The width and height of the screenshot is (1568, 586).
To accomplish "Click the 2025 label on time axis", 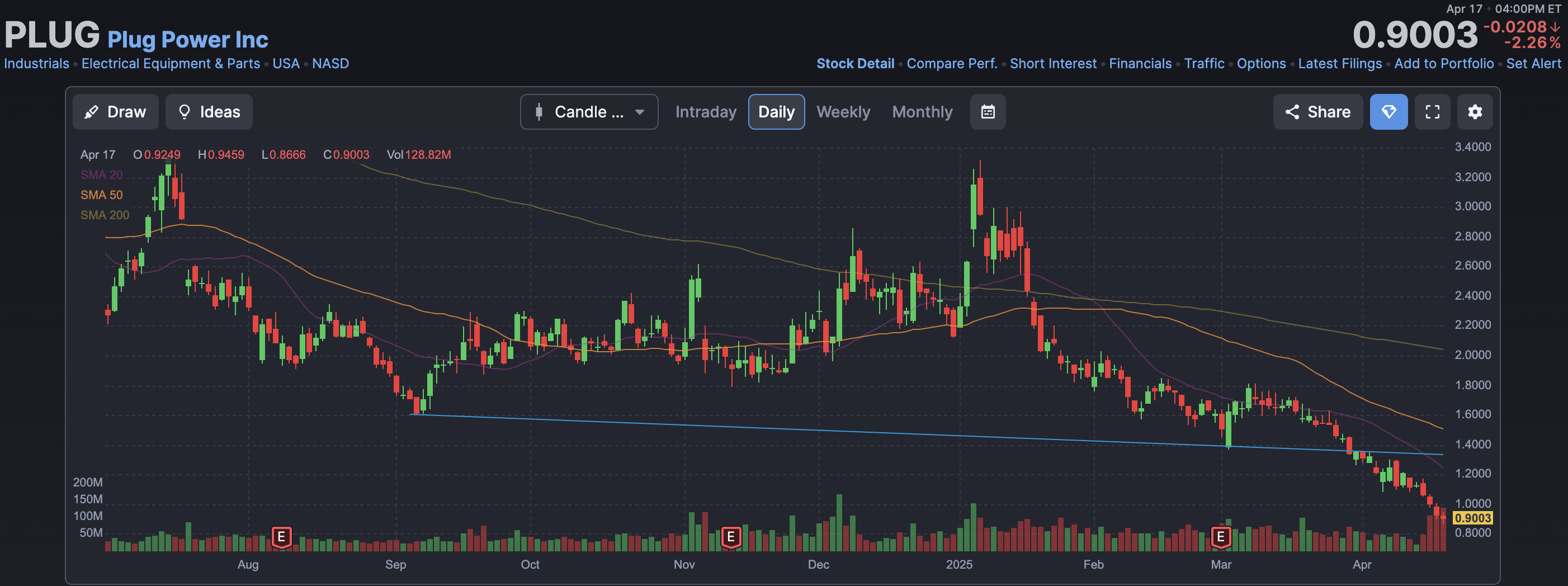I will coord(958,565).
